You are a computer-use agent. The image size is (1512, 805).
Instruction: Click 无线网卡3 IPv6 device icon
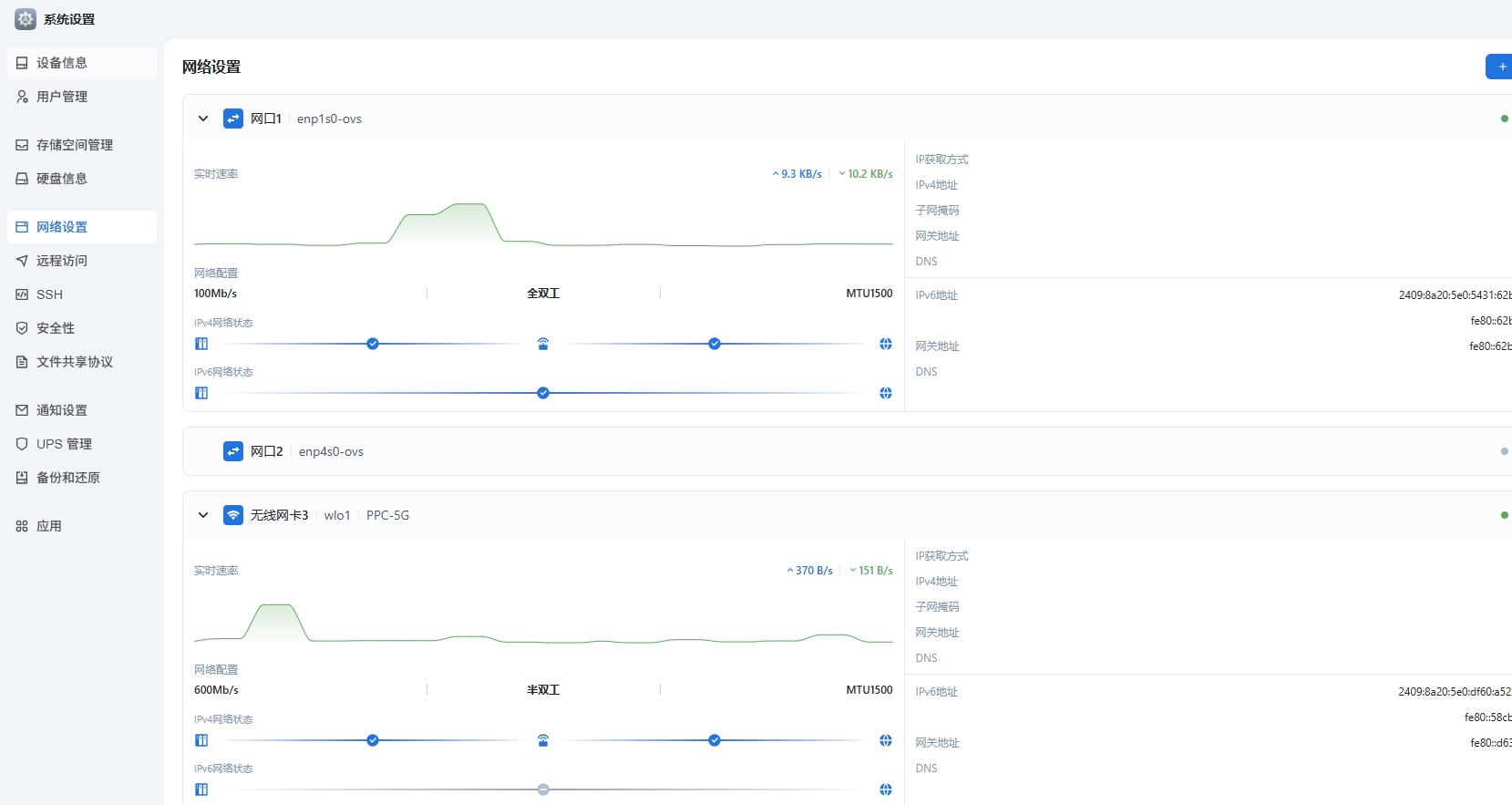coord(201,790)
